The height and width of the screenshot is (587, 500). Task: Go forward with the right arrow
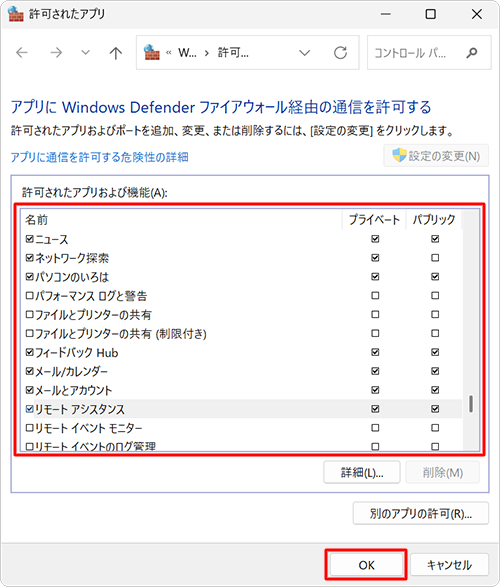coord(56,53)
